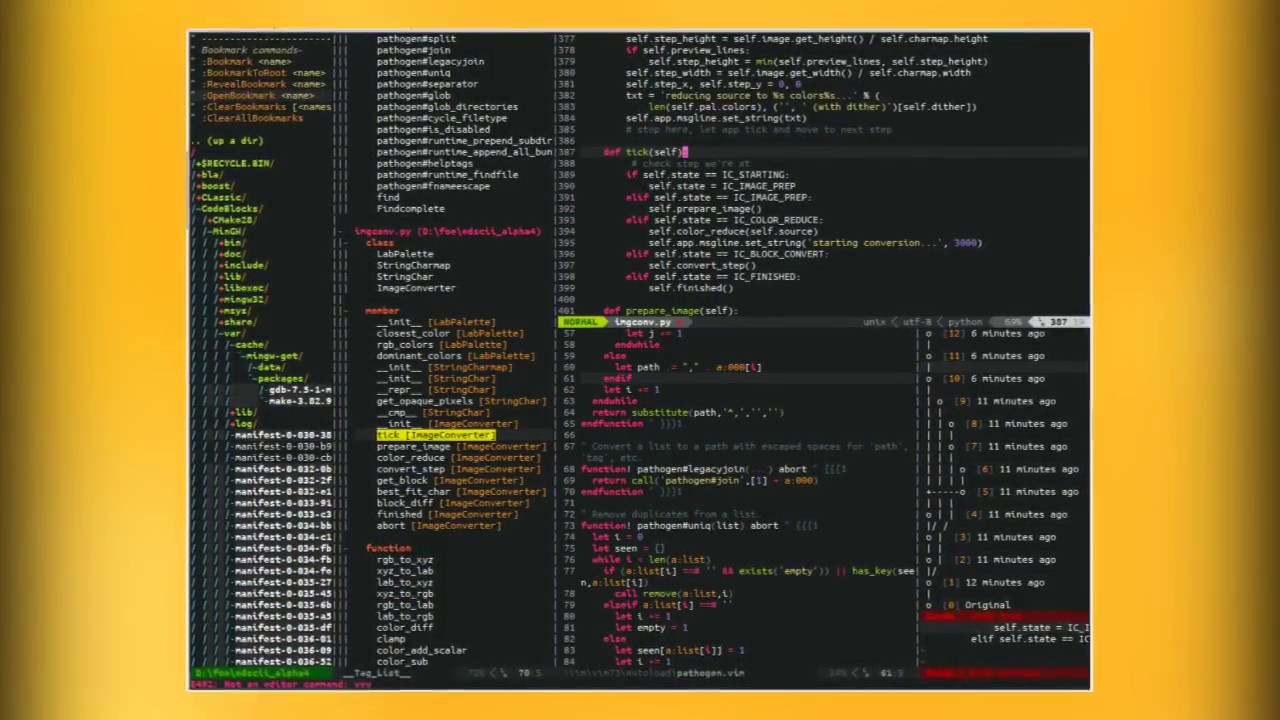
Task: Open manifest-0-035-27 file
Action: [x=281, y=582]
